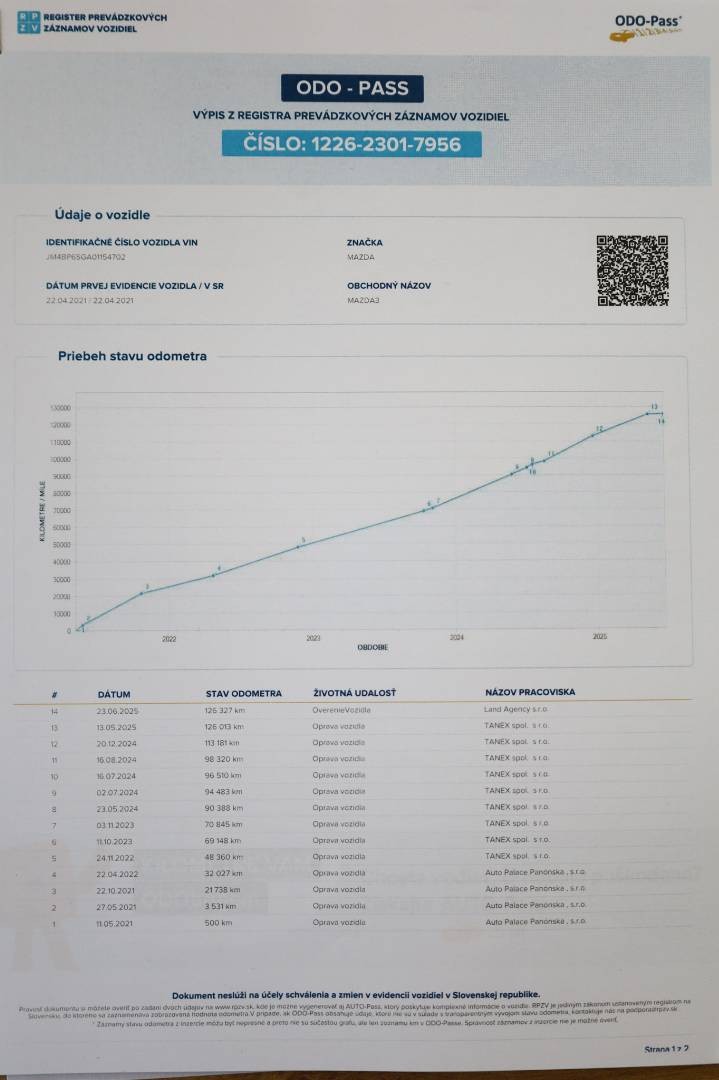This screenshot has height=1080, width=719.
Task: Click the 'Značka' label
Action: click(364, 242)
